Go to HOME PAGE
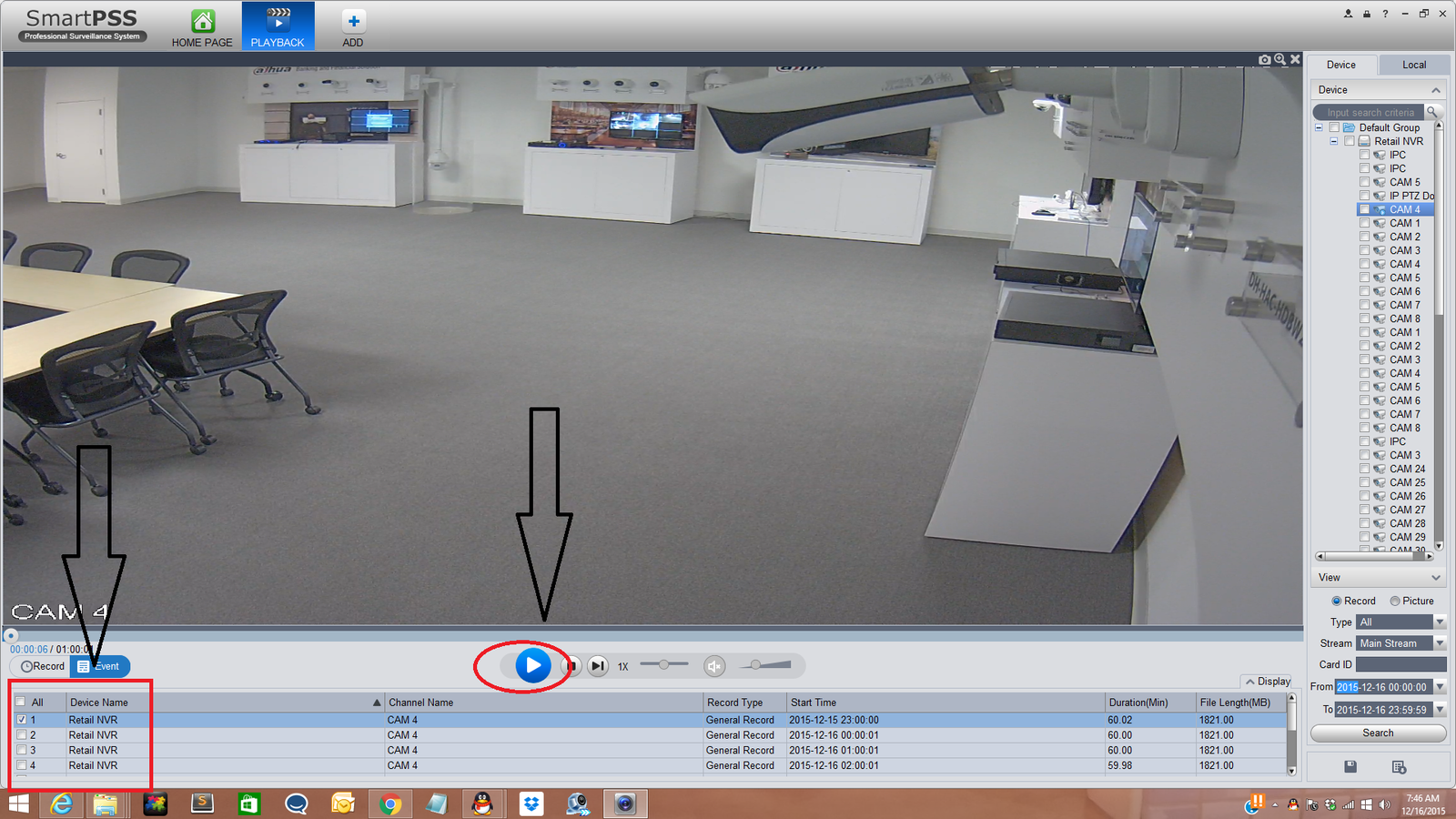 [202, 26]
